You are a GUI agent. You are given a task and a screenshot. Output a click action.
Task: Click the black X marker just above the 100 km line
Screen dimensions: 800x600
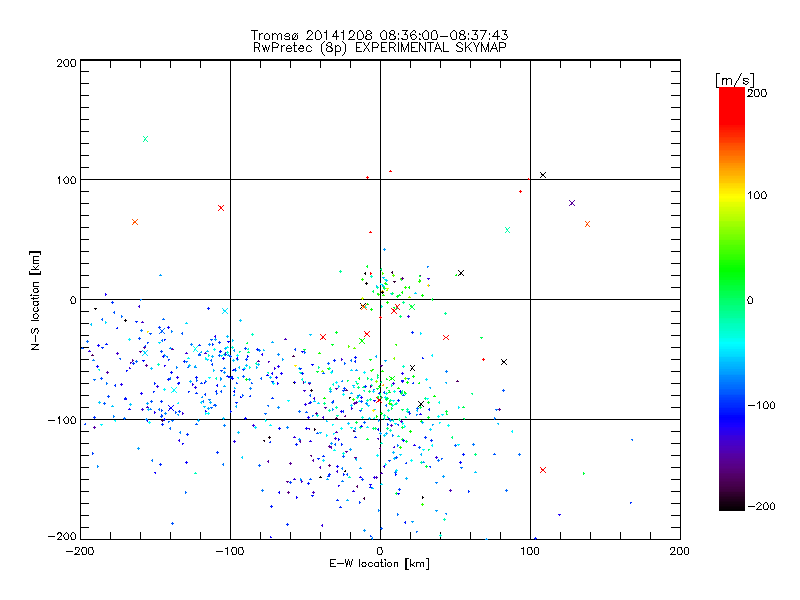543,174
